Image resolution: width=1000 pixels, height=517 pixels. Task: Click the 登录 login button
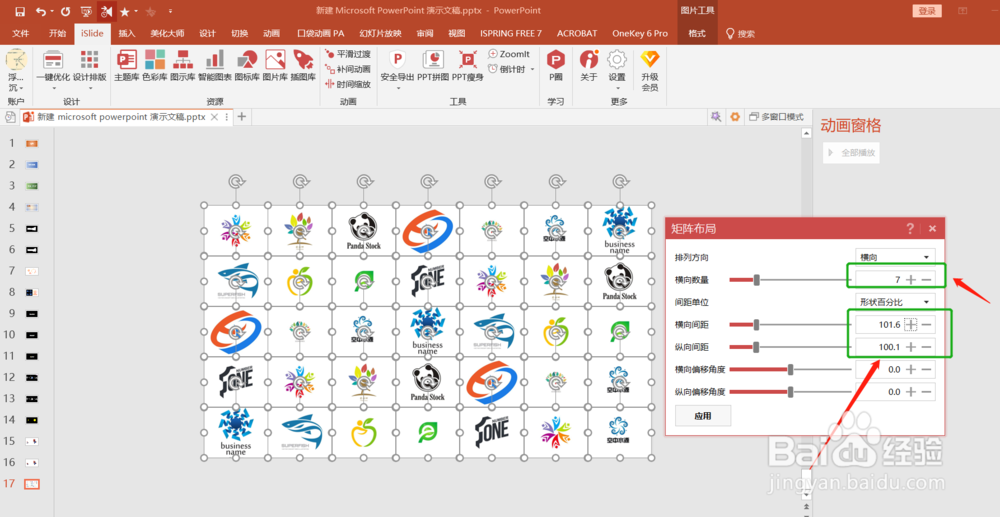[x=927, y=11]
